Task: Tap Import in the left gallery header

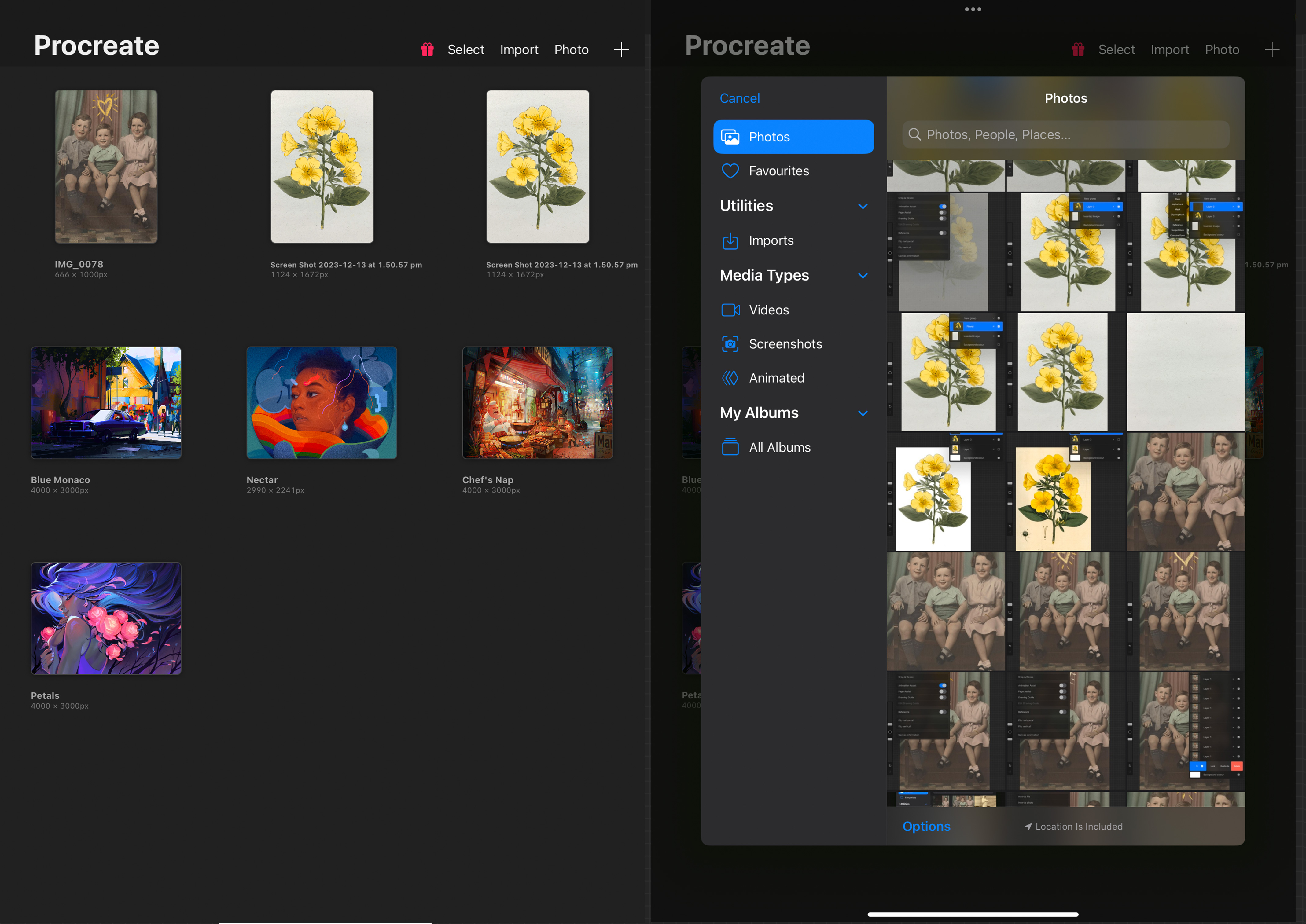Action: pyautogui.click(x=518, y=50)
